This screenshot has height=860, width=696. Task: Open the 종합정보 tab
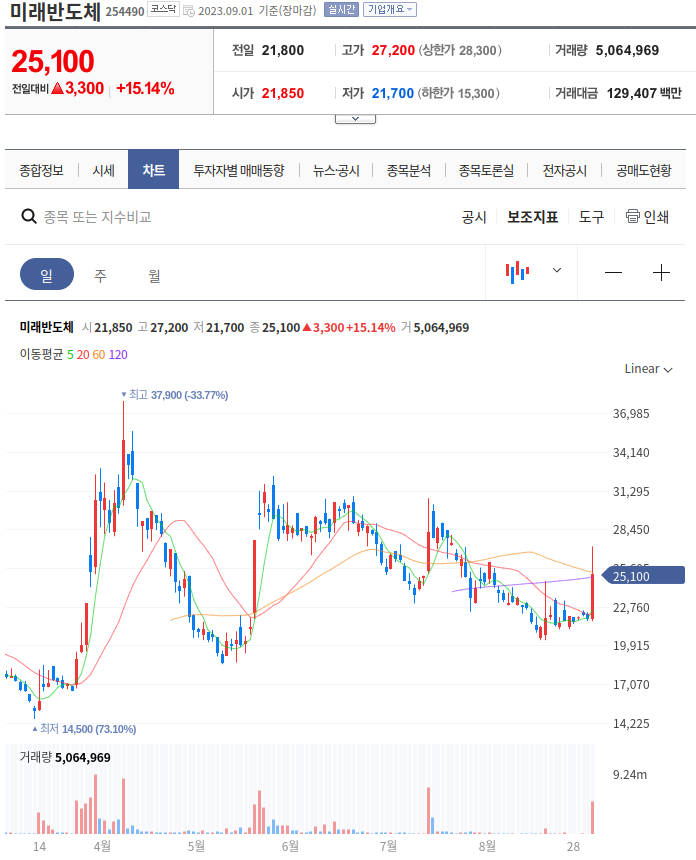(42, 170)
